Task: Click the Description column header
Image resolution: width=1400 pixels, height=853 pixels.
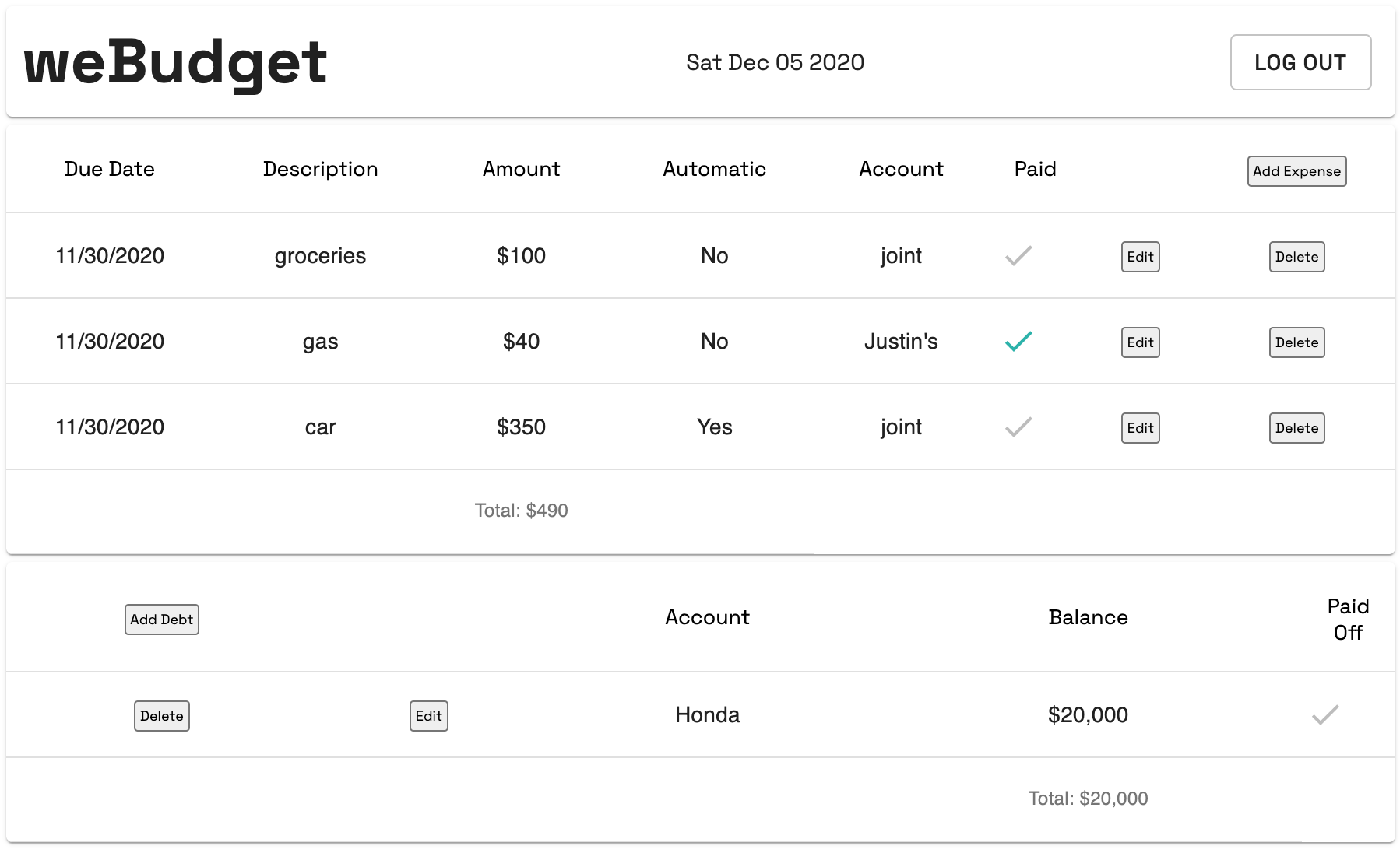Action: point(320,169)
